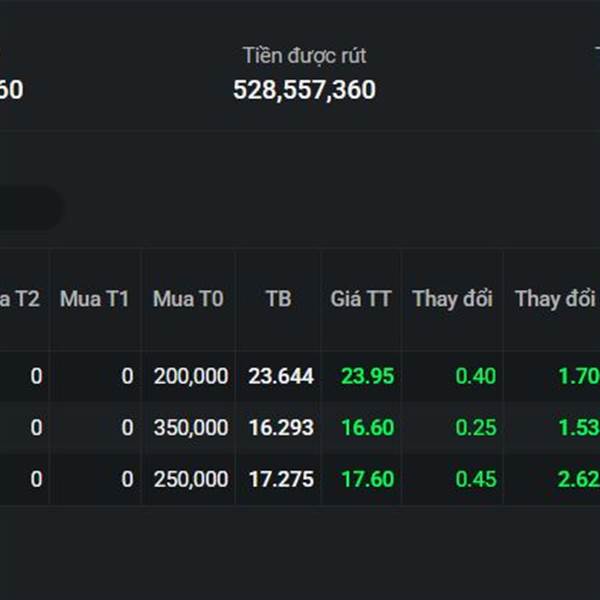This screenshot has width=600, height=600.
Task: Click the TB column header
Action: [x=279, y=299]
